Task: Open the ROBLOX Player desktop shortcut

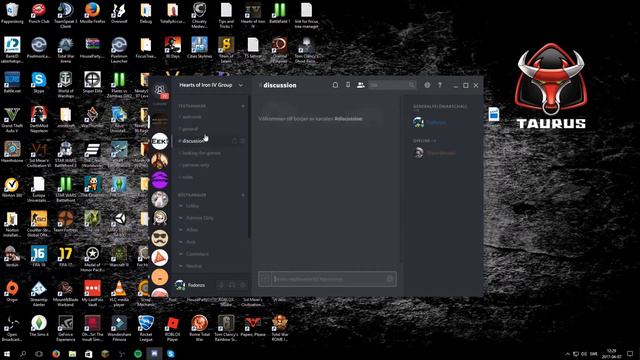Action: (x=173, y=329)
